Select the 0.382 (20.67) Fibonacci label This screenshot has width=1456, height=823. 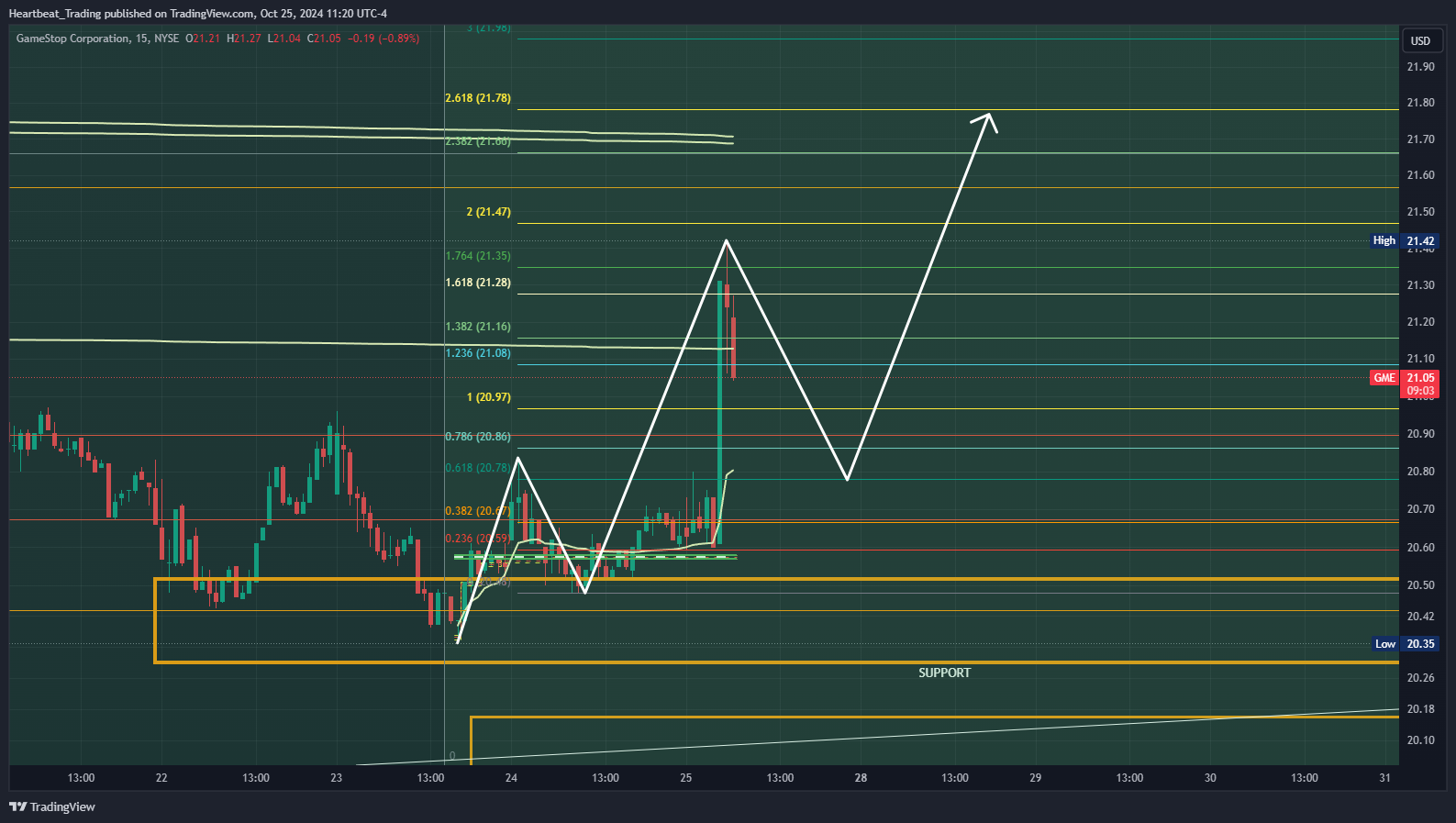(x=478, y=511)
